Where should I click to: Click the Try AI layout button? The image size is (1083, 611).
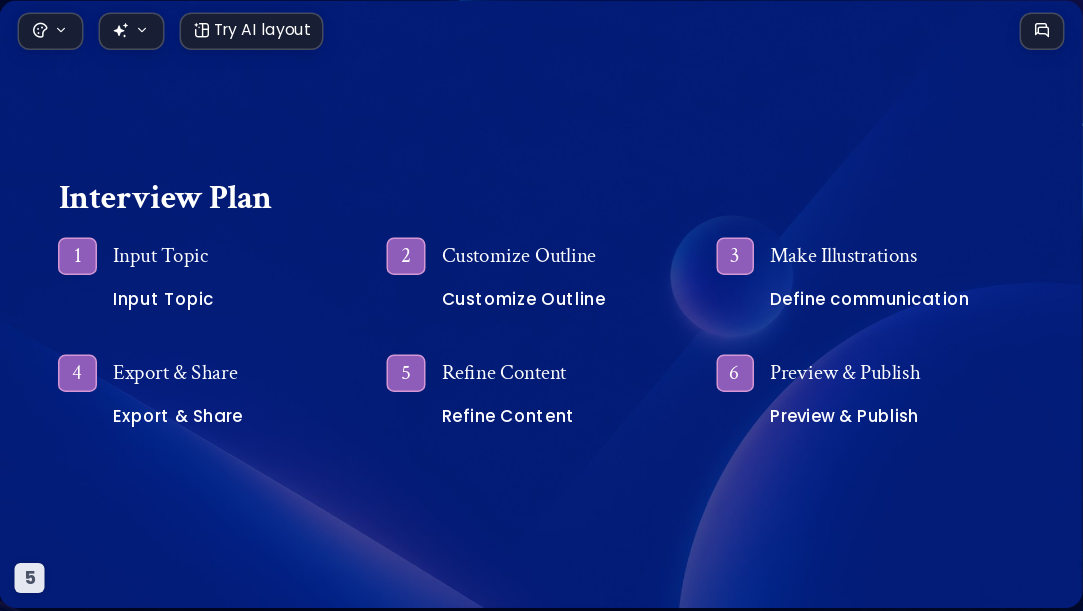pos(251,31)
